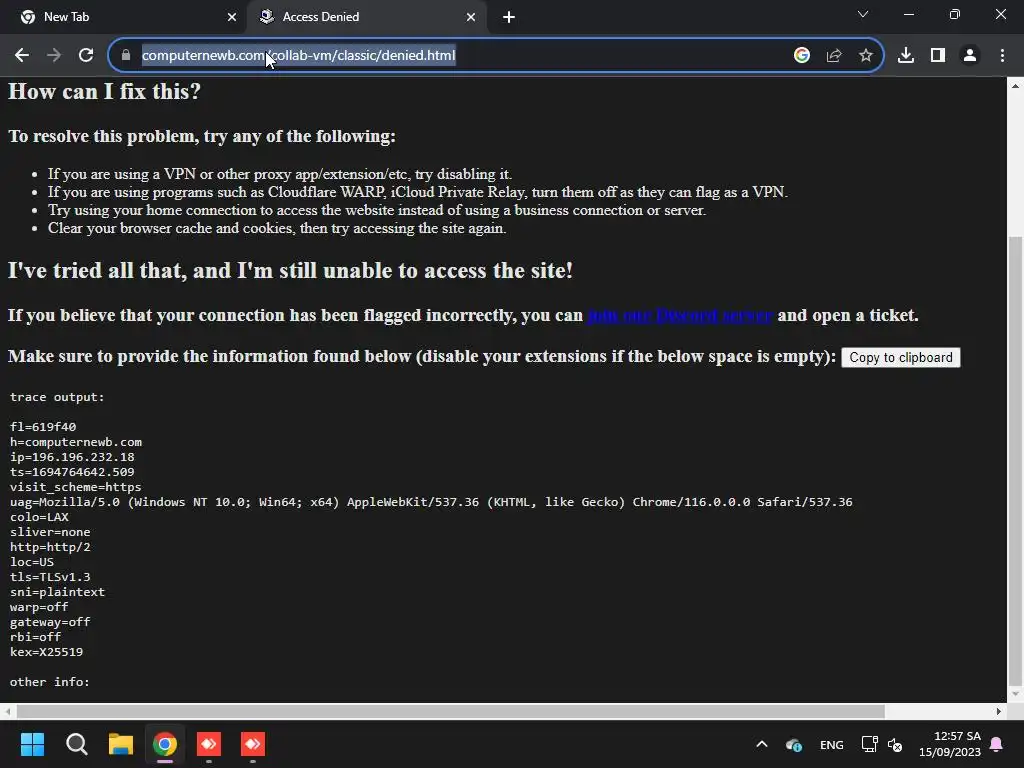Close the New Tab tab
Viewport: 1024px width, 768px height.
pyautogui.click(x=232, y=17)
